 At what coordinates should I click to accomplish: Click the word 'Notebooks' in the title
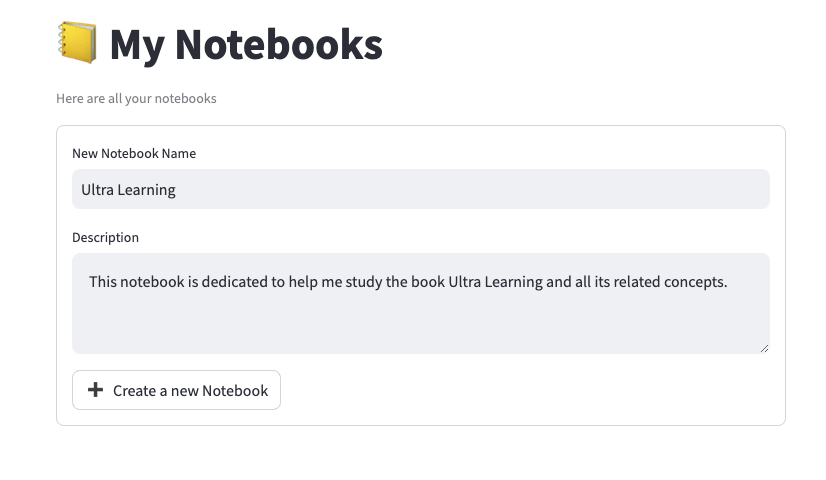click(279, 44)
